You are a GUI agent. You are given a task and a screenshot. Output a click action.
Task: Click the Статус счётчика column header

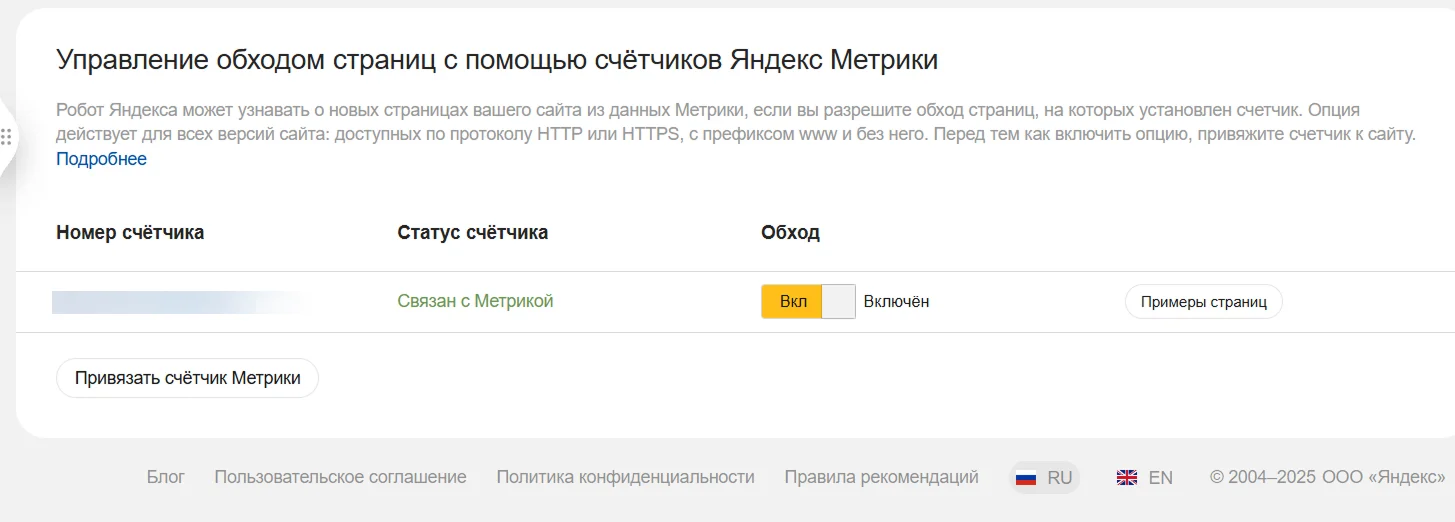point(472,233)
